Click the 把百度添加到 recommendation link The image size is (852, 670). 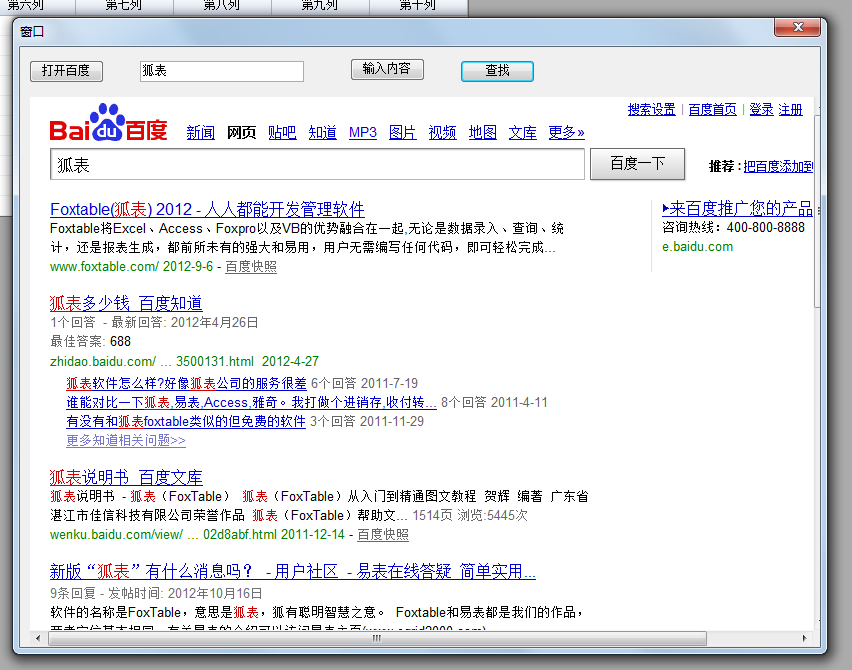[778, 166]
